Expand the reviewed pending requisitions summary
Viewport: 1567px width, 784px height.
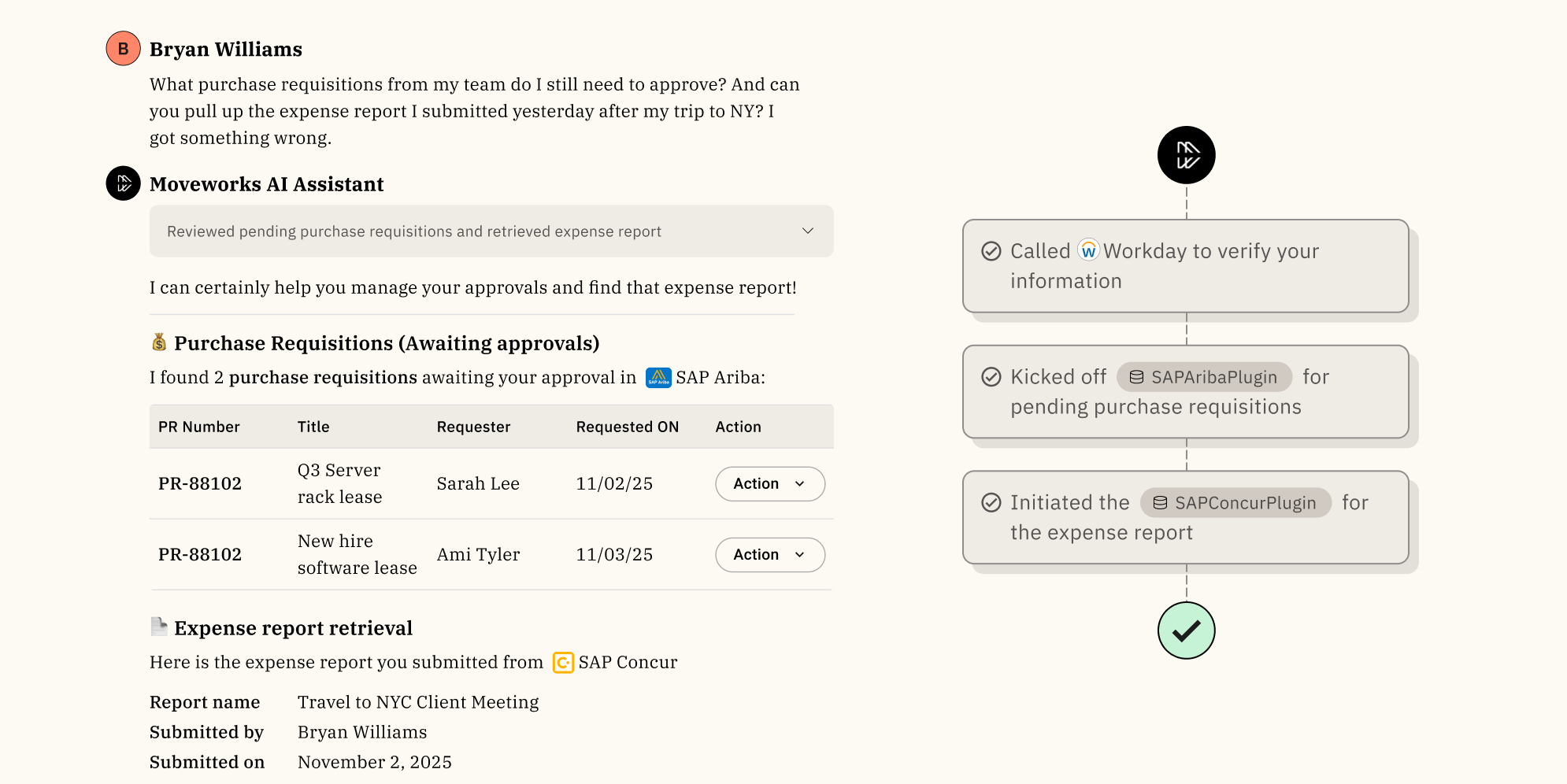(807, 231)
